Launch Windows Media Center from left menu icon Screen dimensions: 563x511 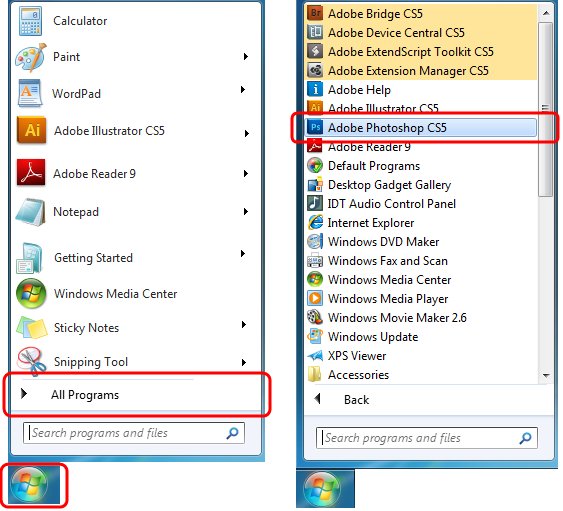point(31,293)
